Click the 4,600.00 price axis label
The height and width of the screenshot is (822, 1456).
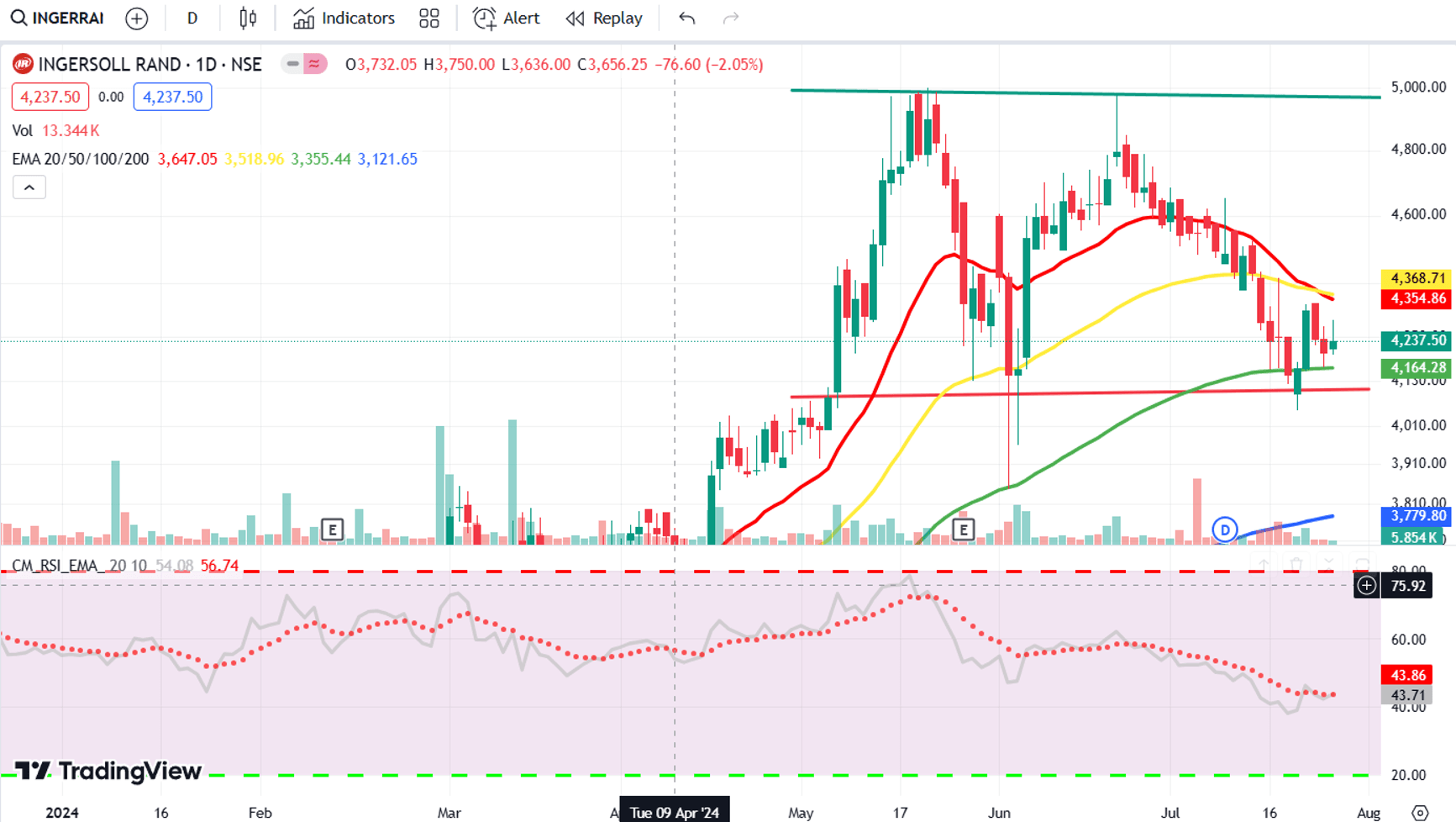1418,214
